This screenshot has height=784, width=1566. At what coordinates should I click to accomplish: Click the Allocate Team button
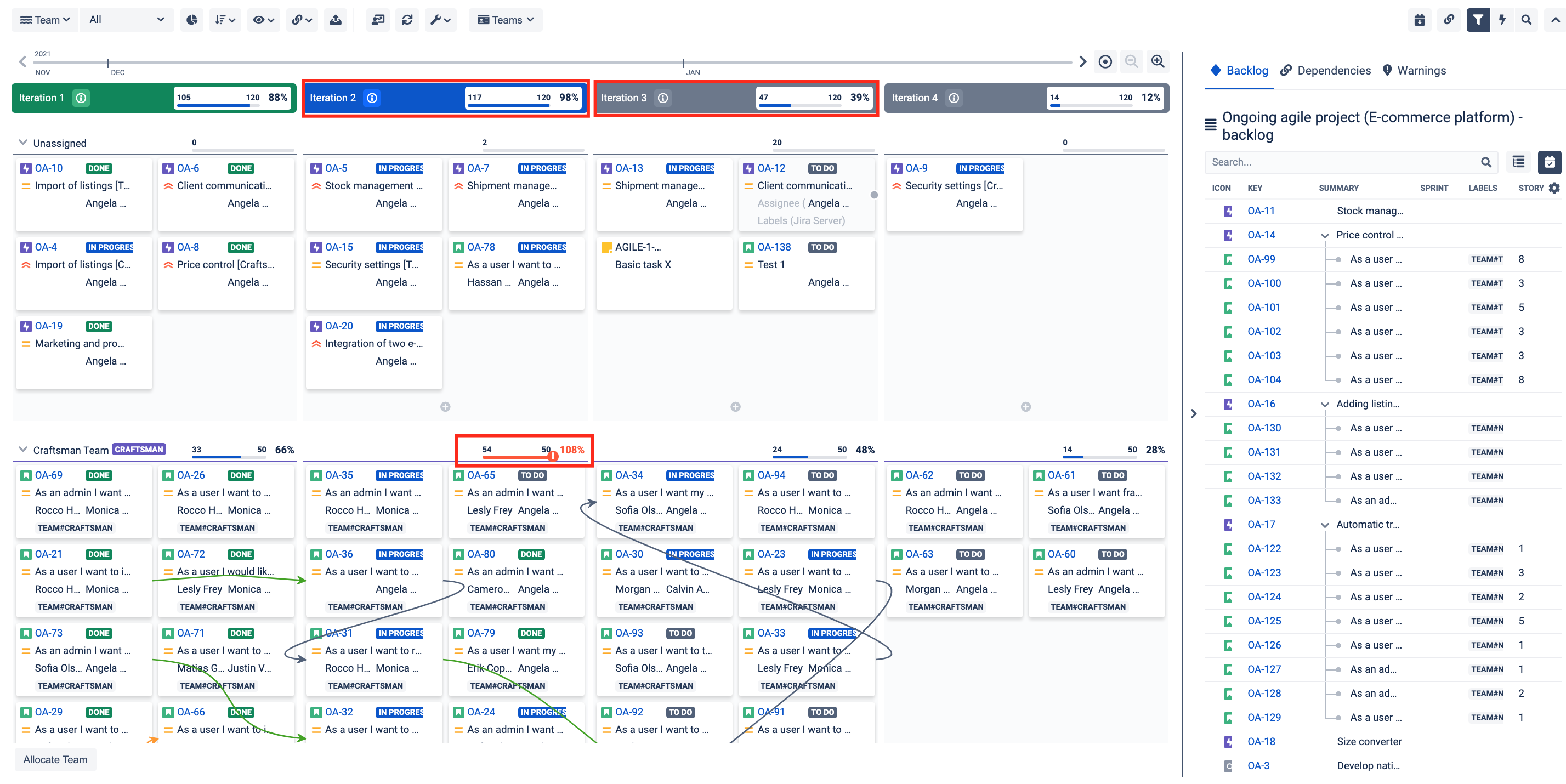[55, 759]
